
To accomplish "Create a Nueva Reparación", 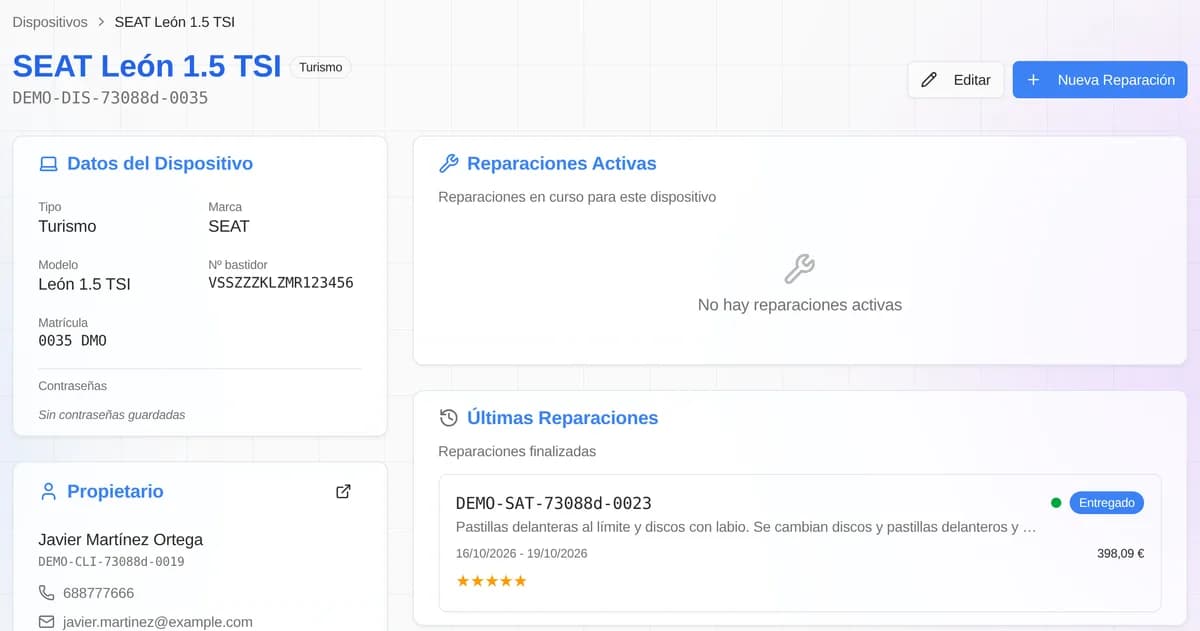I will [x=1100, y=80].
